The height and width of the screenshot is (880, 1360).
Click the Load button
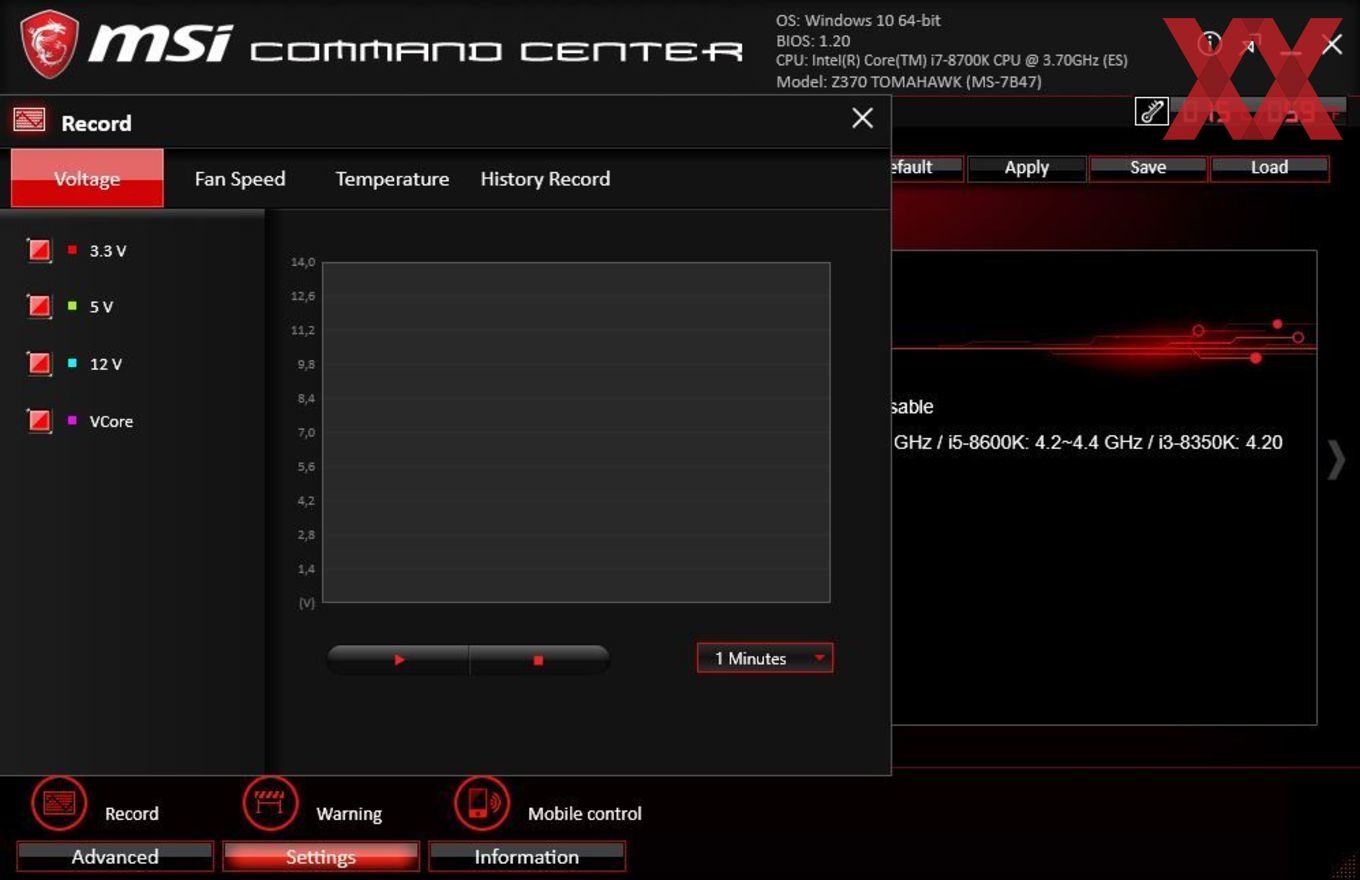1270,168
